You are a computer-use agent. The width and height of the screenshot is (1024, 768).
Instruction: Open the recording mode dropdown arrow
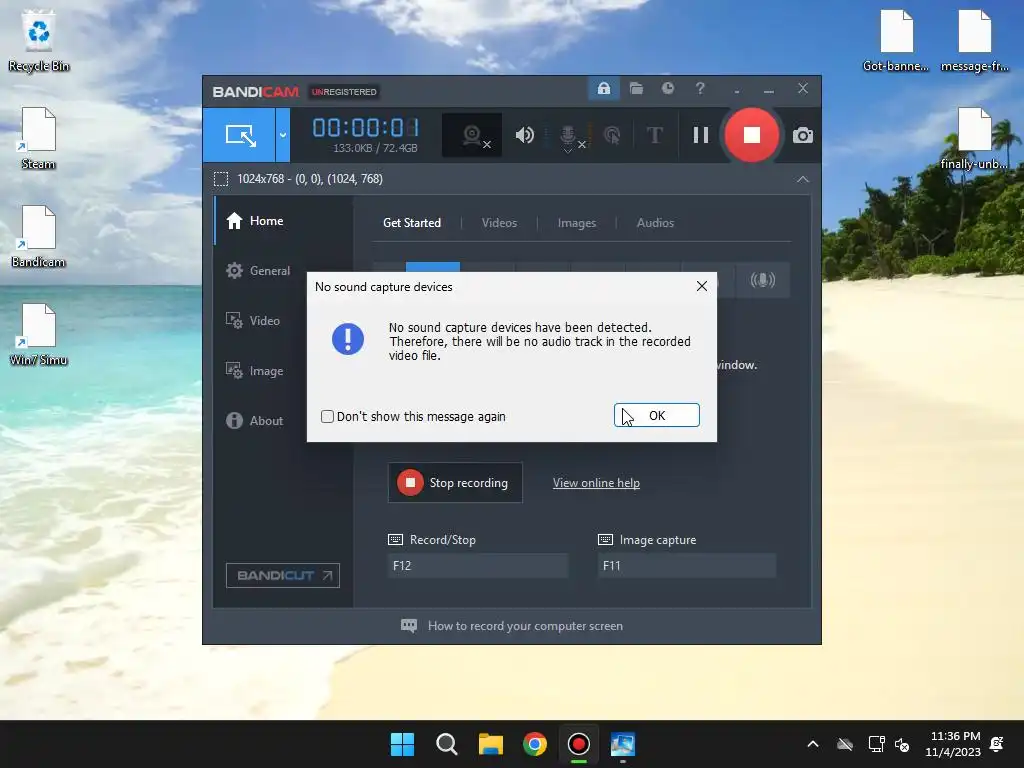[283, 135]
